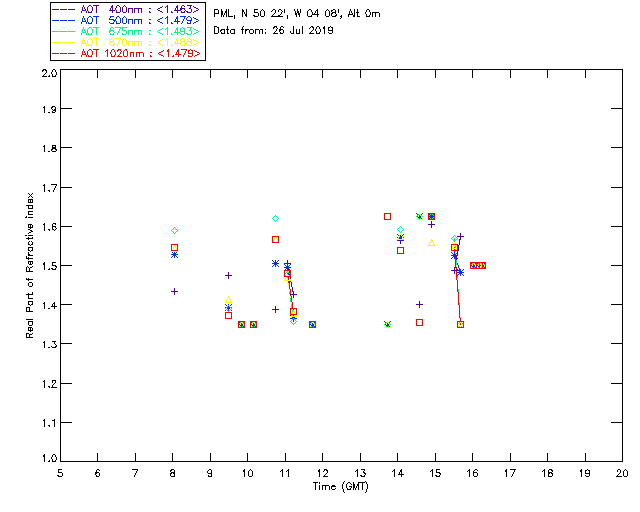The height and width of the screenshot is (512, 640).
Task: Click the yellow triangle near time 15 at 1.56
Action: click(431, 243)
